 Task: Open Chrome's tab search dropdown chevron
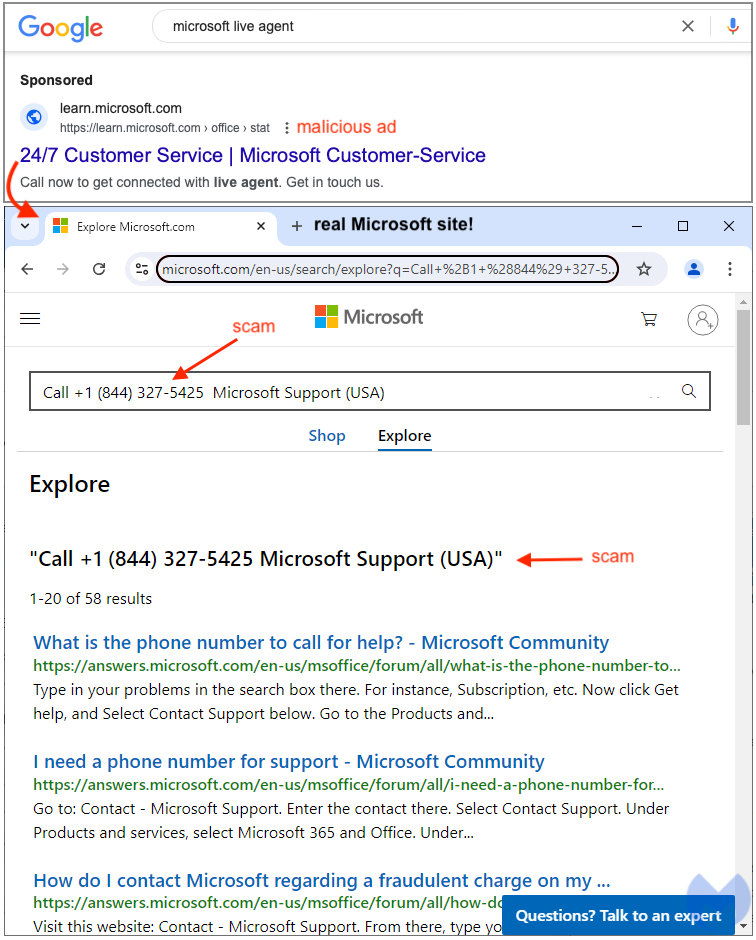[x=25, y=226]
